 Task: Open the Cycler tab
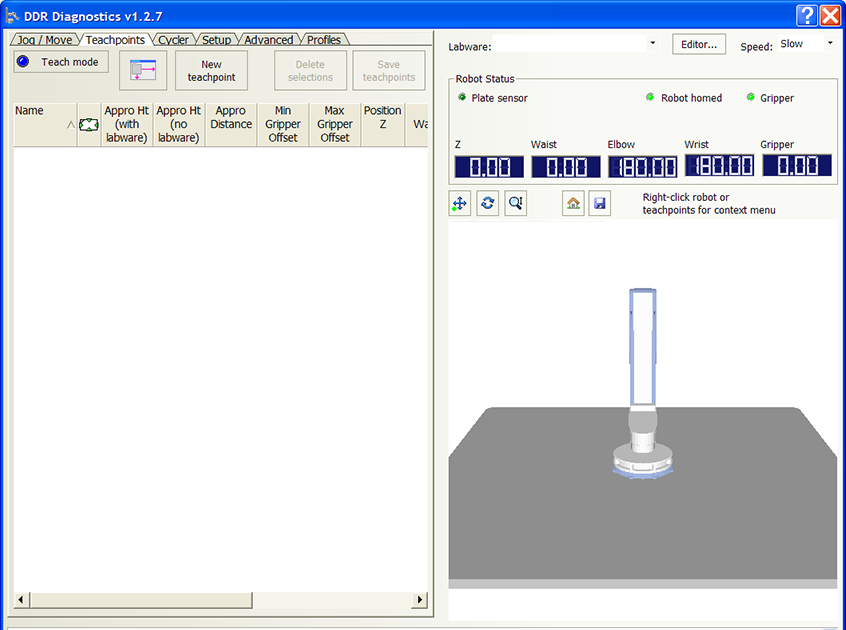tap(173, 40)
